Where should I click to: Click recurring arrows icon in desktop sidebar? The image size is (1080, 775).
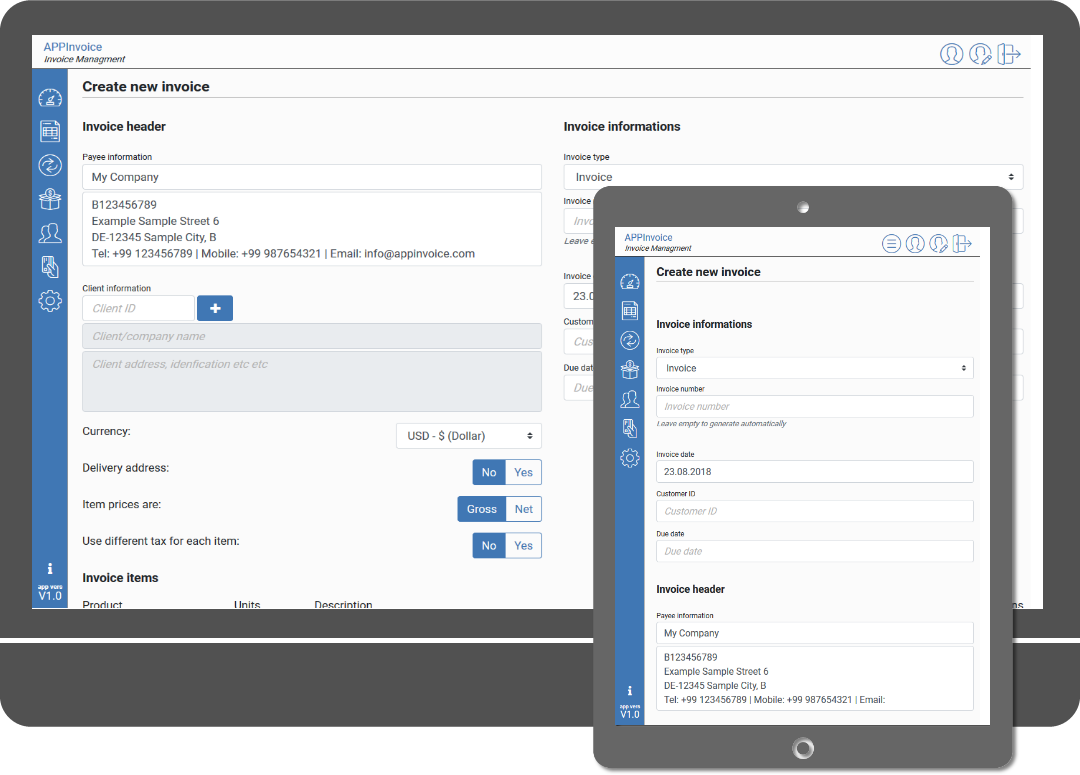[x=50, y=165]
